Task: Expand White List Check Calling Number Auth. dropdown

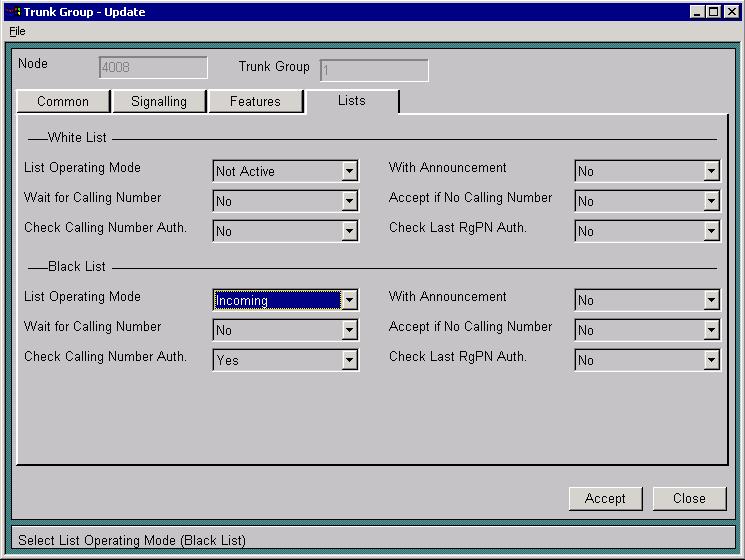Action: [x=349, y=231]
